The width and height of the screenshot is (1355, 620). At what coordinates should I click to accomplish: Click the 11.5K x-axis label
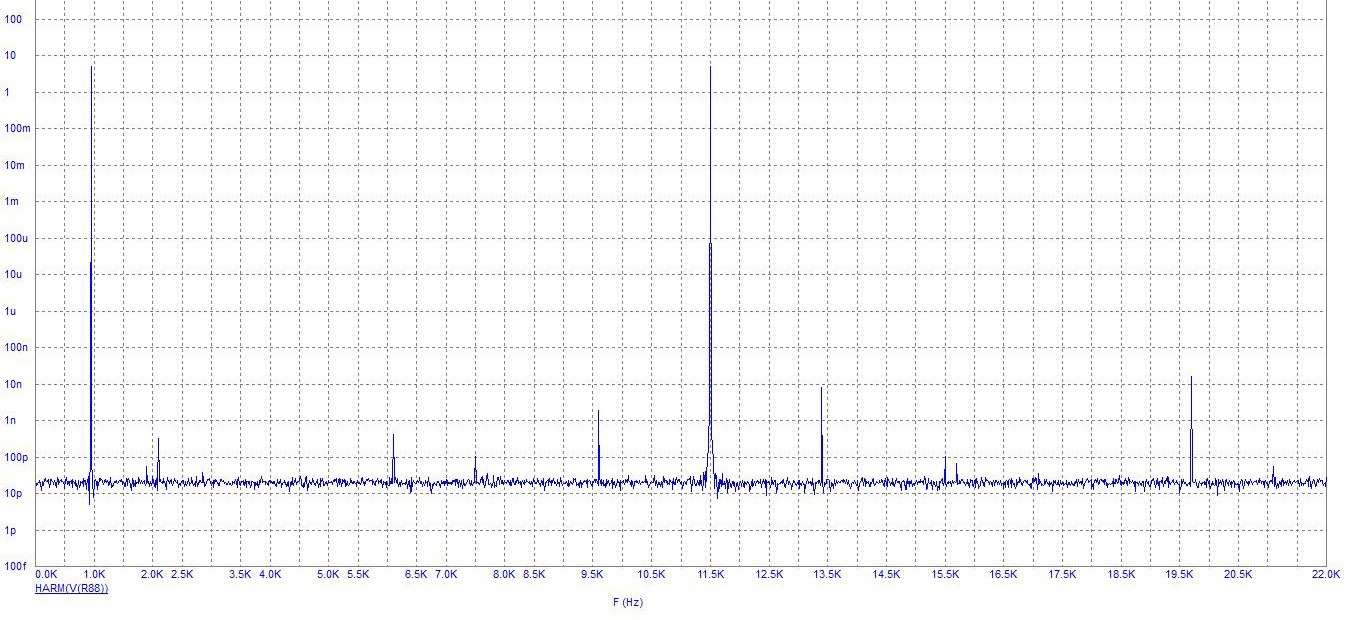click(x=711, y=575)
